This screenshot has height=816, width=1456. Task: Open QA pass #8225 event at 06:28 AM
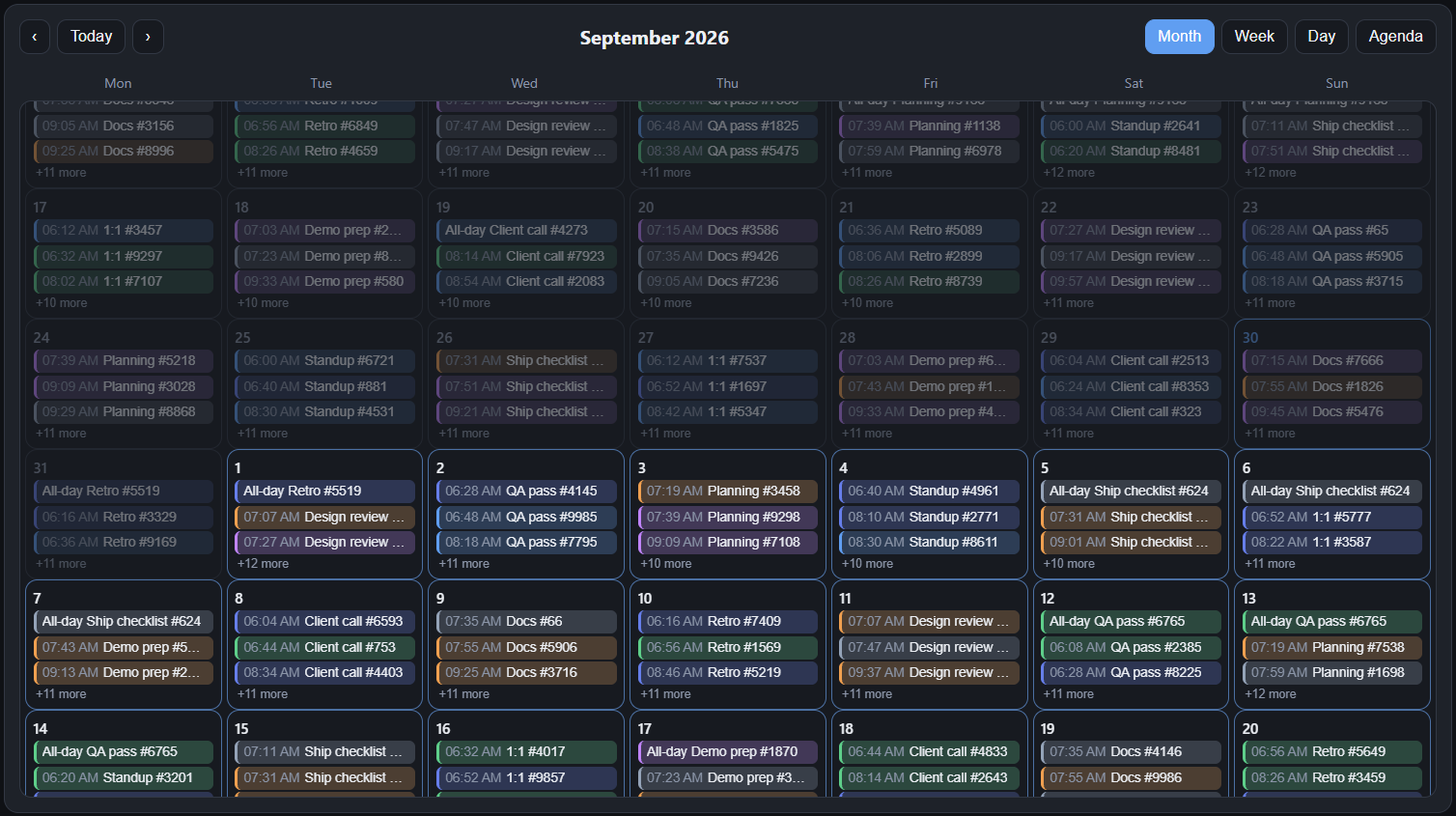click(x=1131, y=672)
